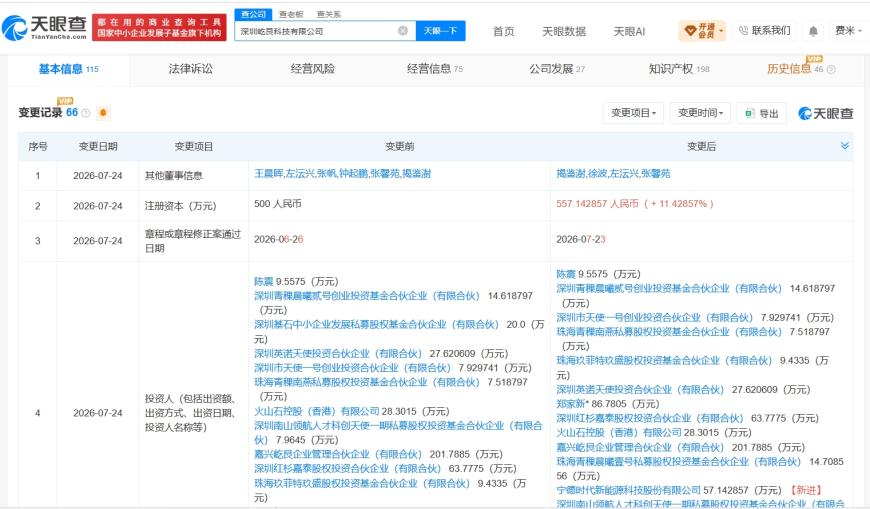Click 联系我们 contact button
The height and width of the screenshot is (509, 870).
(764, 31)
